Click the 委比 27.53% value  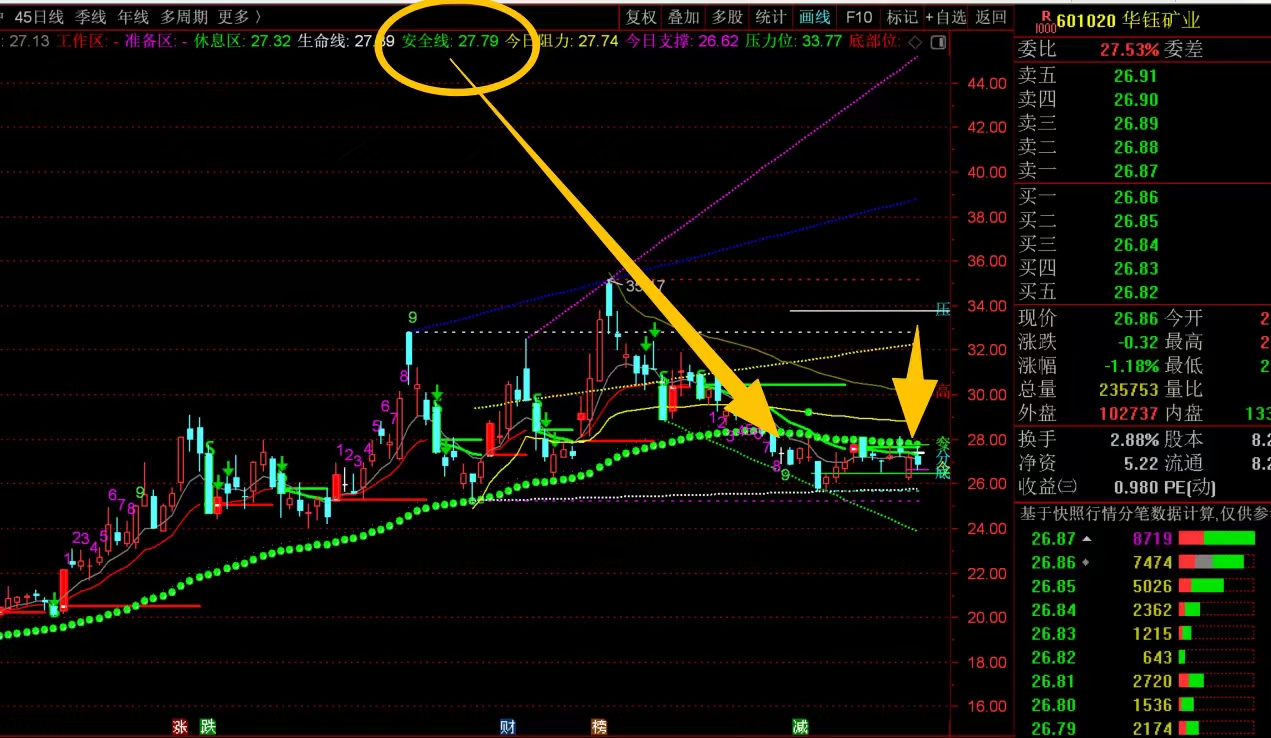(x=1129, y=50)
